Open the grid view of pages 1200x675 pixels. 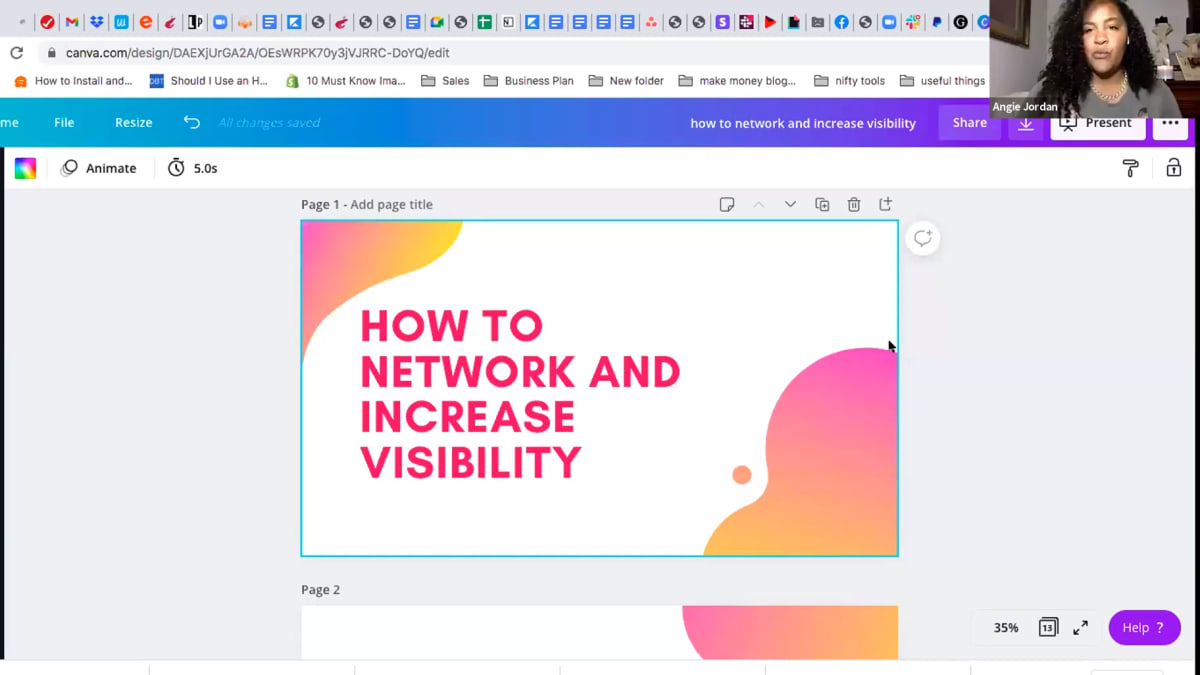click(1047, 627)
